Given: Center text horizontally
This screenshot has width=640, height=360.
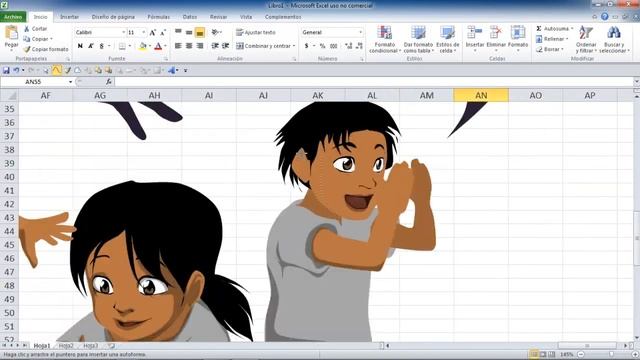Looking at the screenshot, I should click(189, 46).
